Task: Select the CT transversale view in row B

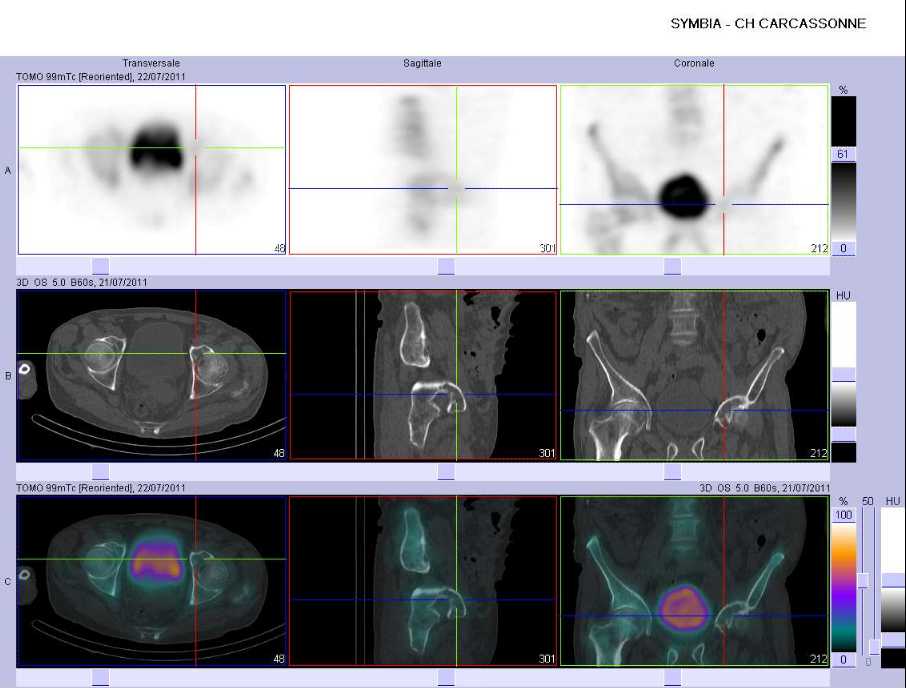Action: 152,375
